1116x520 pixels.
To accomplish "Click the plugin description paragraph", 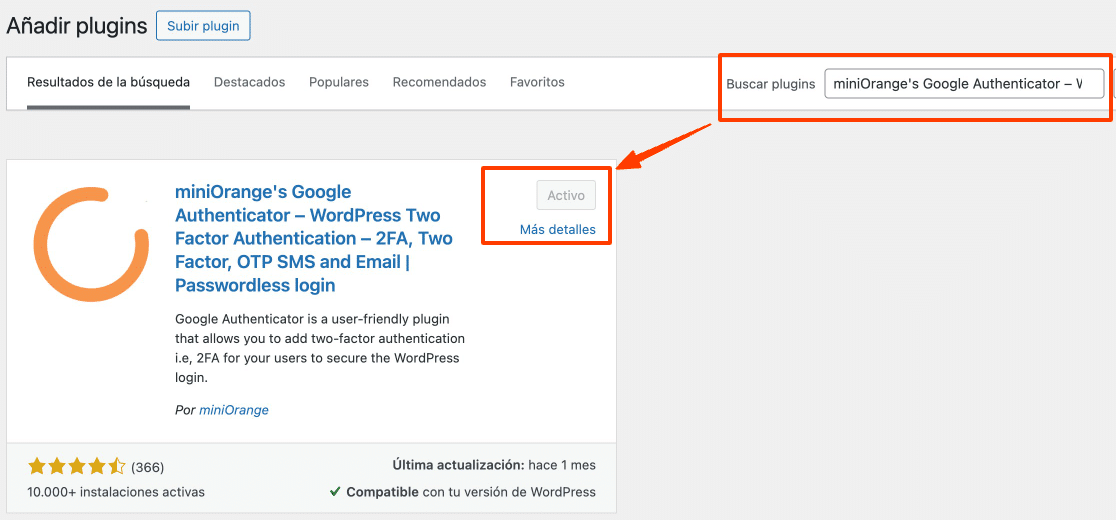I will 320,348.
